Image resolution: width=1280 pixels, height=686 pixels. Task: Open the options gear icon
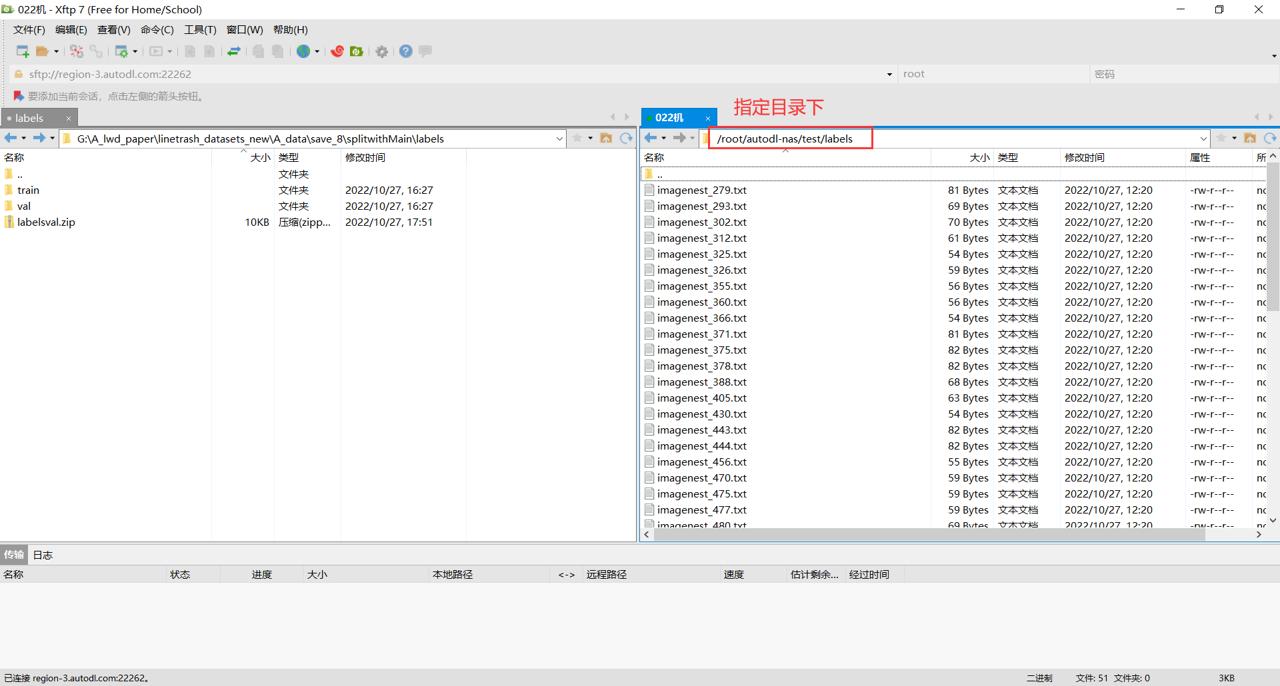pyautogui.click(x=382, y=51)
